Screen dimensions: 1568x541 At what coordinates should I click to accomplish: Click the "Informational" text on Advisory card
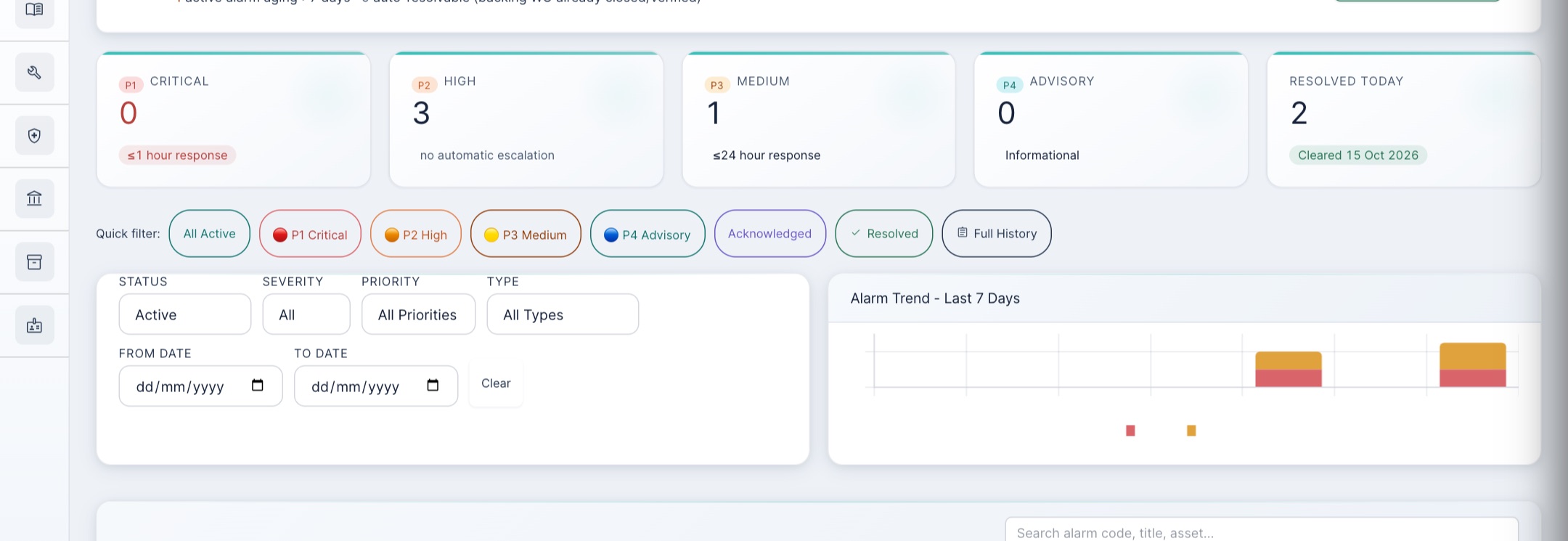tap(1042, 155)
